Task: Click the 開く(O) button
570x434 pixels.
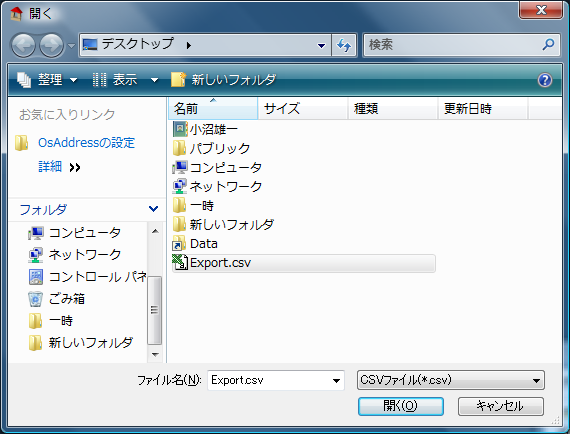Action: pos(401,406)
